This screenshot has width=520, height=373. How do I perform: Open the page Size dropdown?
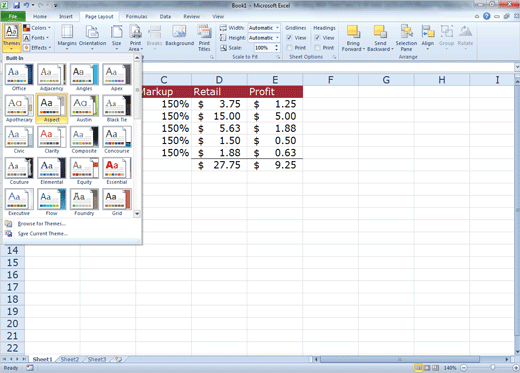pos(117,38)
